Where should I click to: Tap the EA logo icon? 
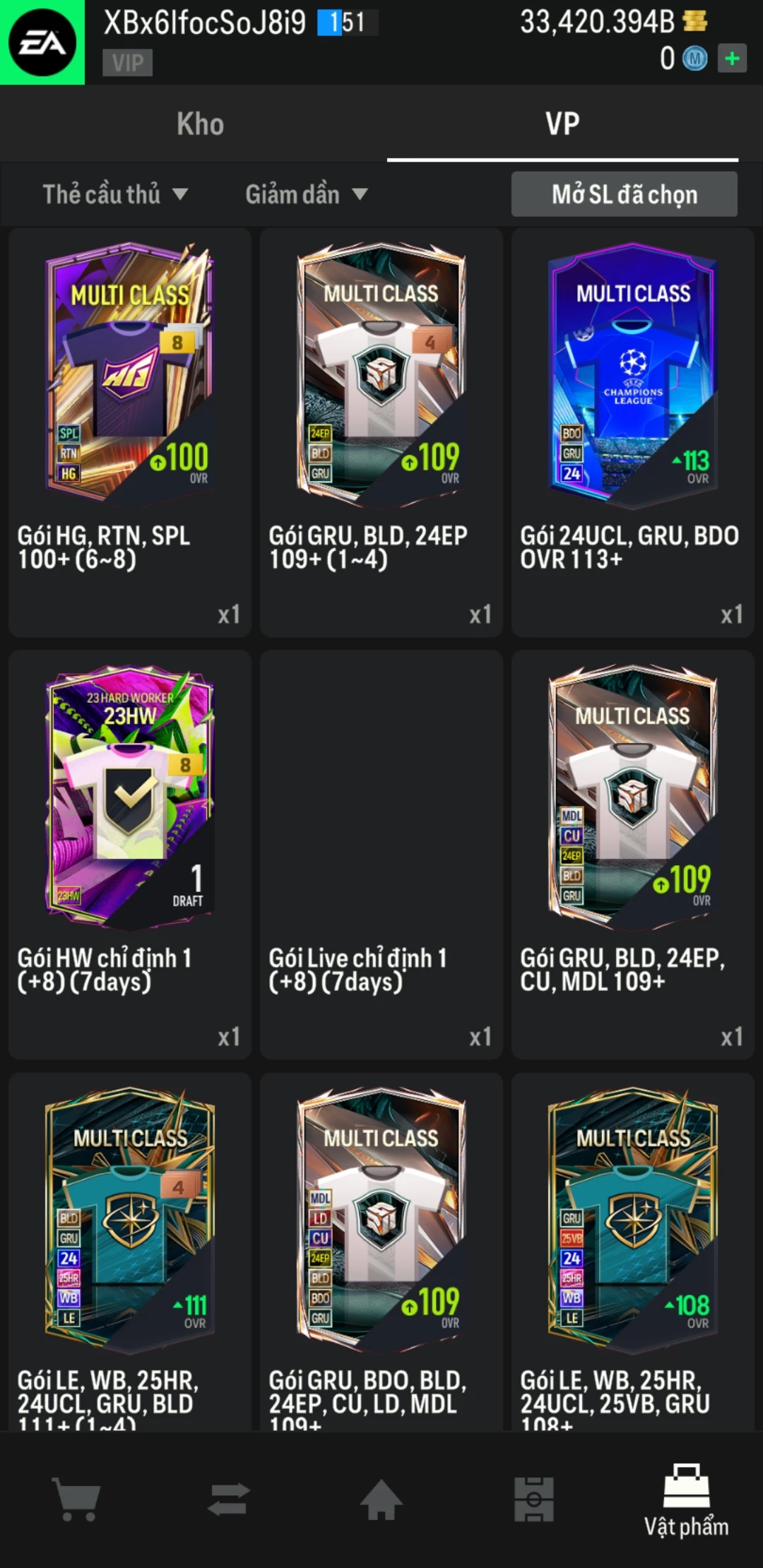[x=42, y=42]
